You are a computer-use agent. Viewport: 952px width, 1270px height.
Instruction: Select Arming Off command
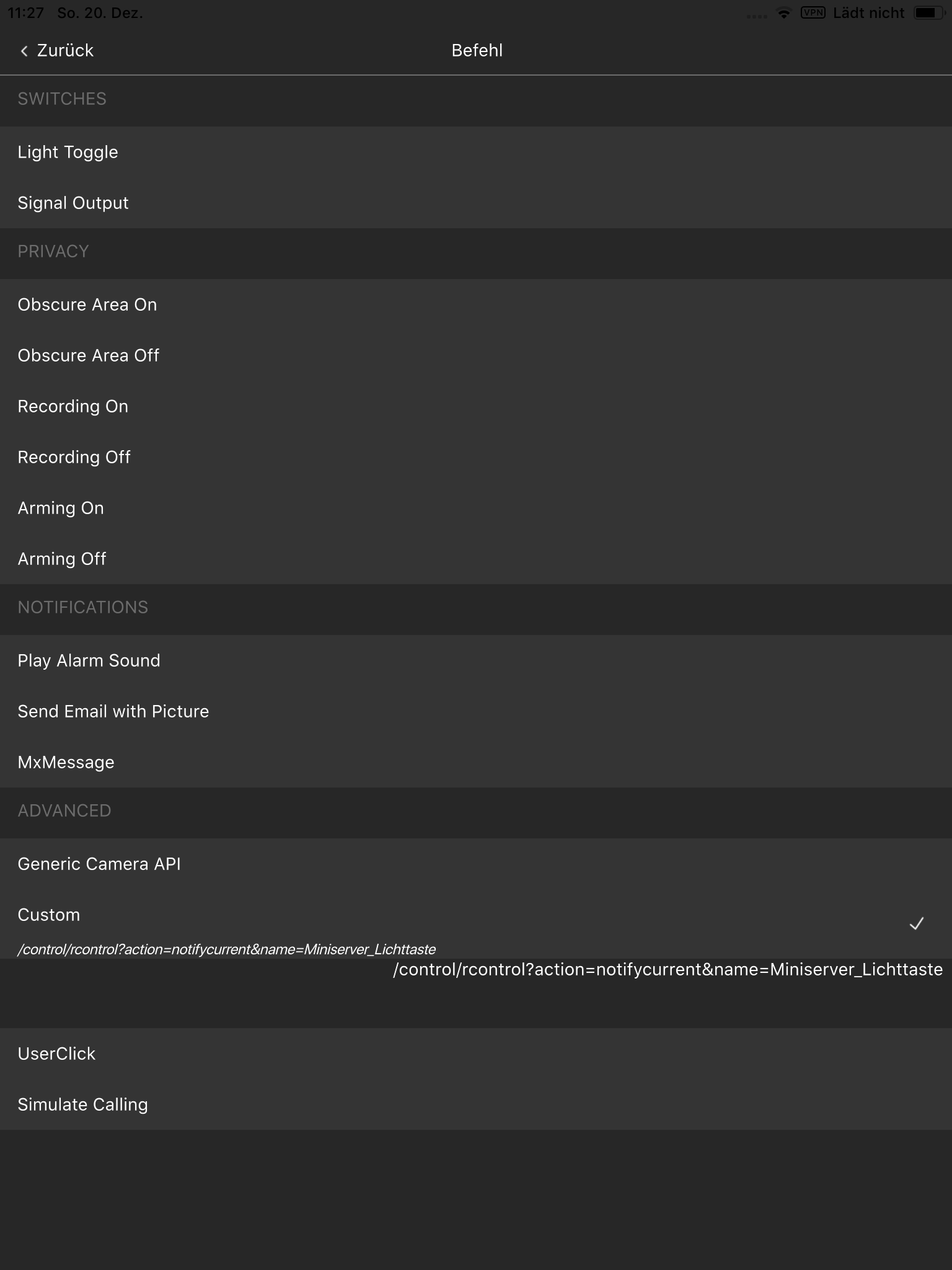[x=62, y=559]
